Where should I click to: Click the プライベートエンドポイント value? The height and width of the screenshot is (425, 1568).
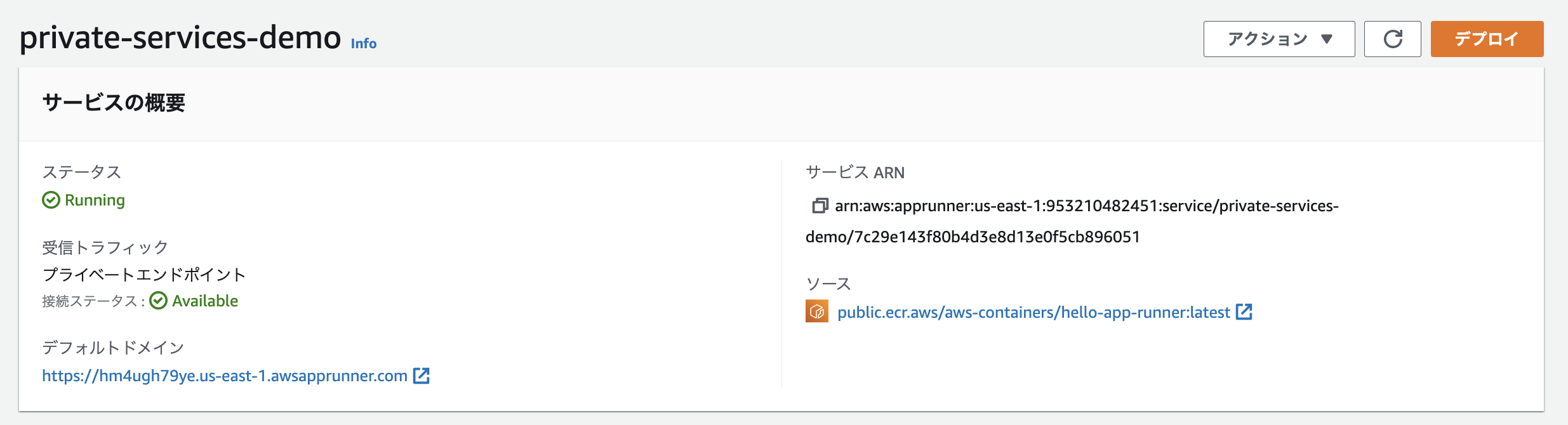(144, 274)
